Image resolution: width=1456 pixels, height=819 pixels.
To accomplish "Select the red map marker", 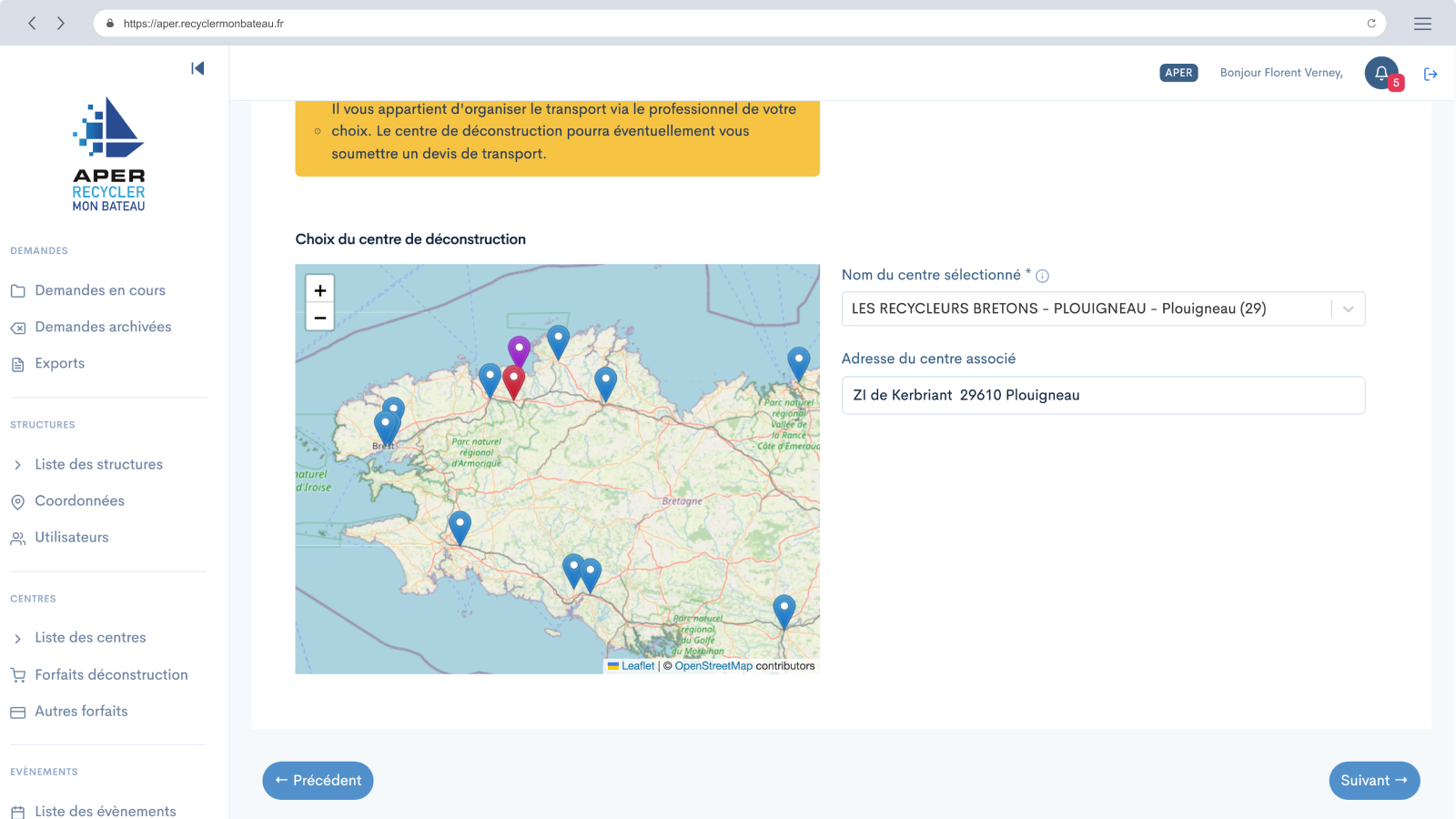I will [513, 382].
